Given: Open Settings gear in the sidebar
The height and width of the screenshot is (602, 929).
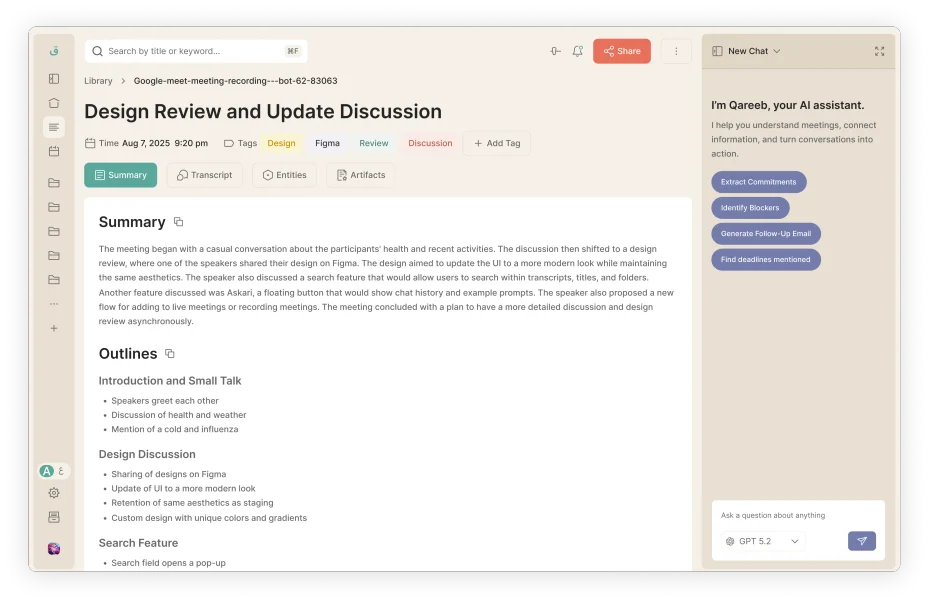Looking at the screenshot, I should pos(54,493).
